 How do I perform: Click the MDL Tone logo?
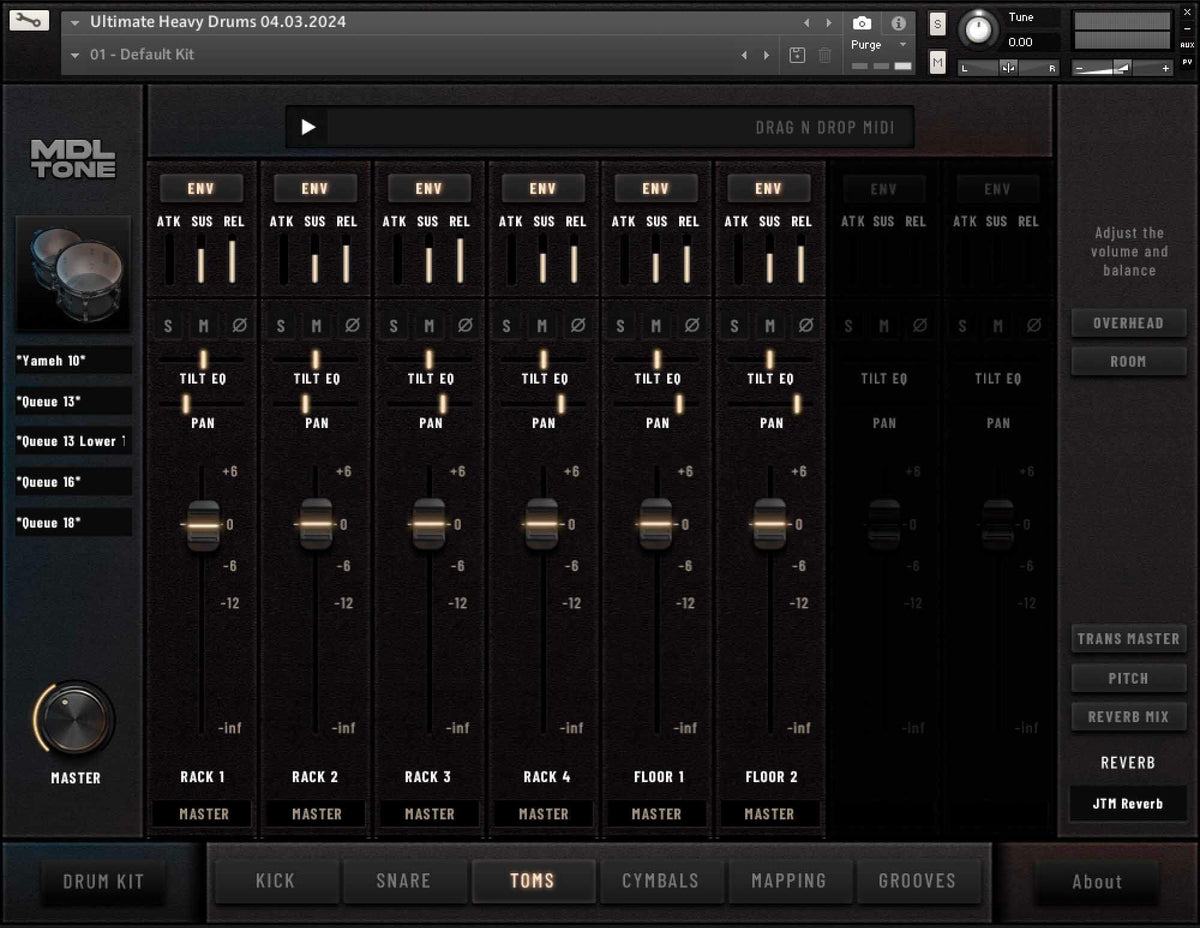tap(73, 159)
